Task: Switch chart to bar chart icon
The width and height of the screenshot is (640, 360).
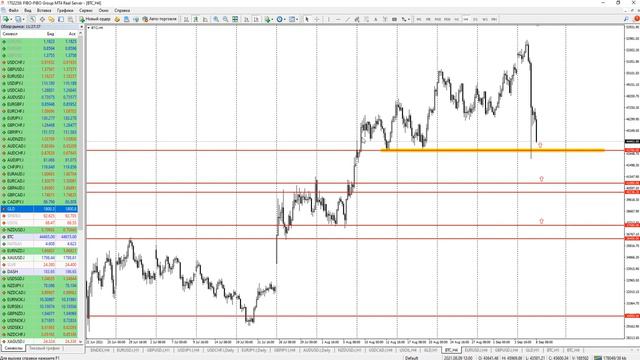Action: pyautogui.click(x=186, y=19)
